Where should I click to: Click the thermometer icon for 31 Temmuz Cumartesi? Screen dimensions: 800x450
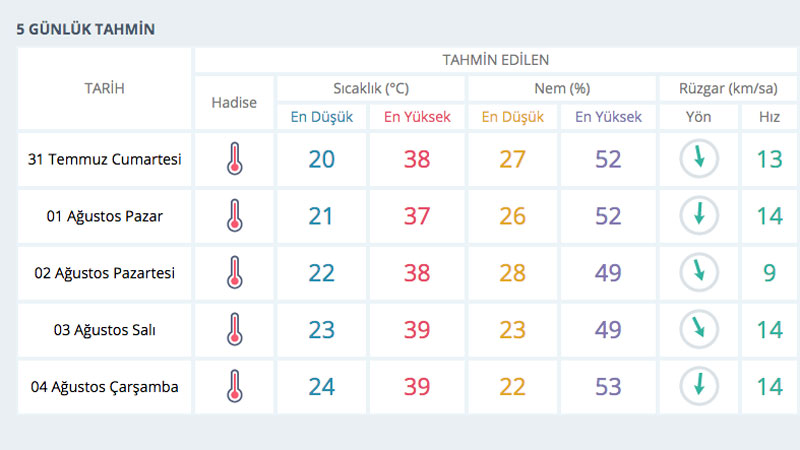tap(234, 159)
